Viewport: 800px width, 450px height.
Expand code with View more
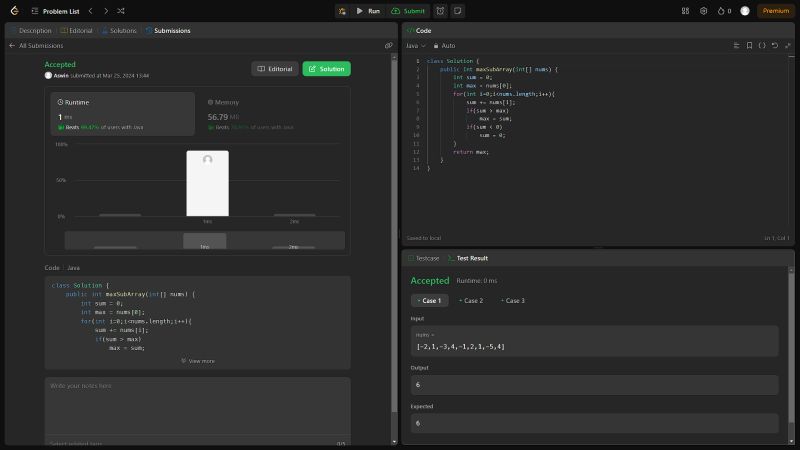tap(198, 361)
